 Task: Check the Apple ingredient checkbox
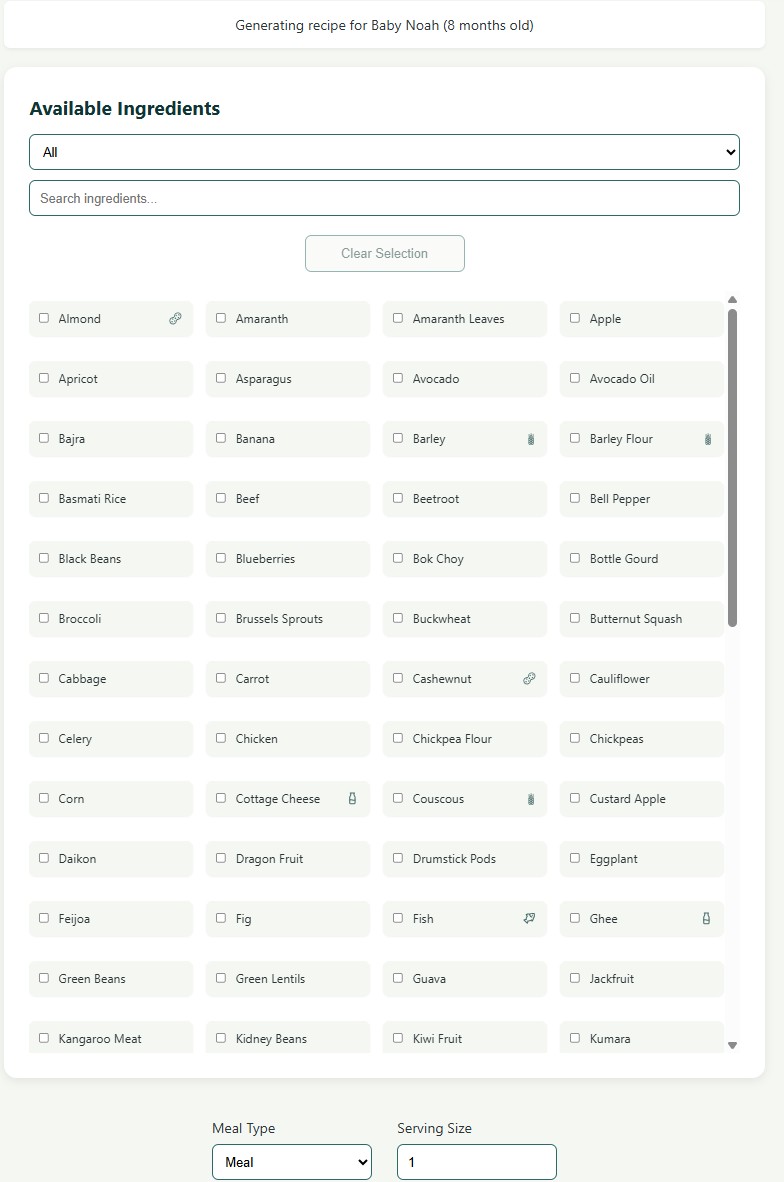575,318
